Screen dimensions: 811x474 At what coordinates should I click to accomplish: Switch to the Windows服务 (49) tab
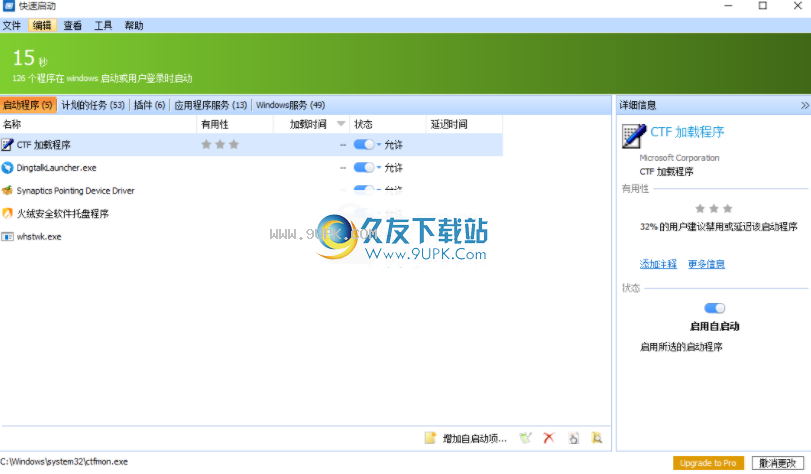coord(290,105)
